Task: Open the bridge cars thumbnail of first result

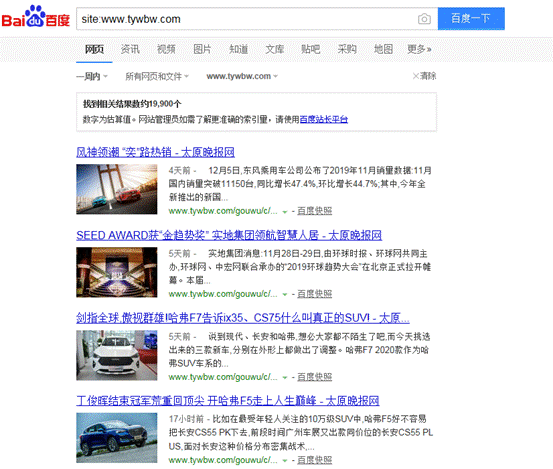Action: (117, 189)
